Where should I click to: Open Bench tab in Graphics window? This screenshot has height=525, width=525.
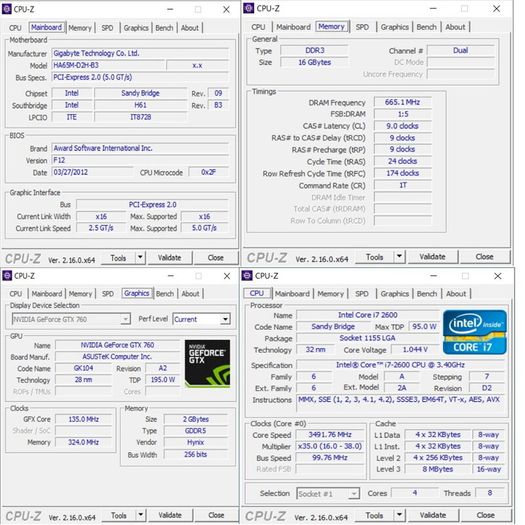click(x=165, y=294)
